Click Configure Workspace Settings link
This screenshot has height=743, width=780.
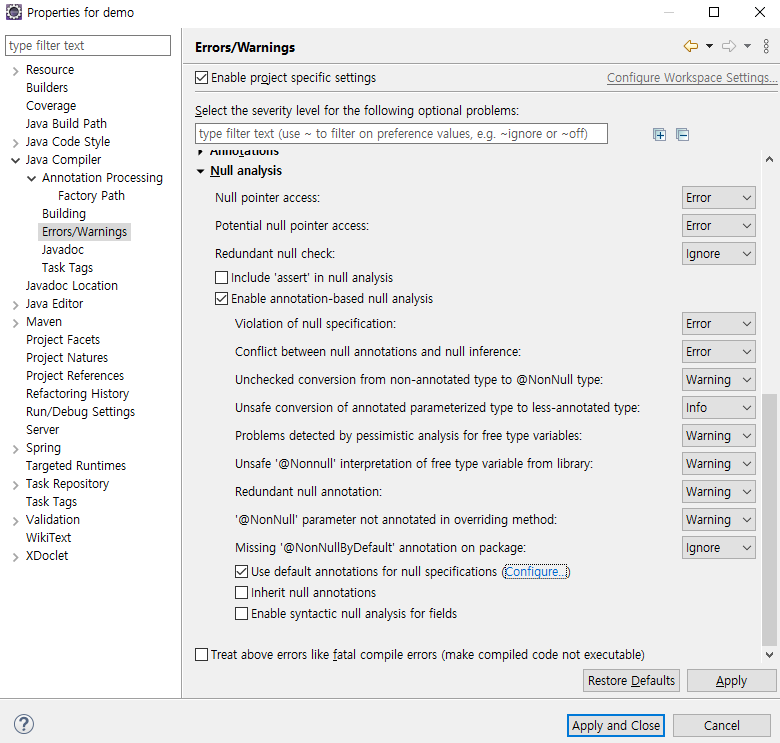[691, 78]
